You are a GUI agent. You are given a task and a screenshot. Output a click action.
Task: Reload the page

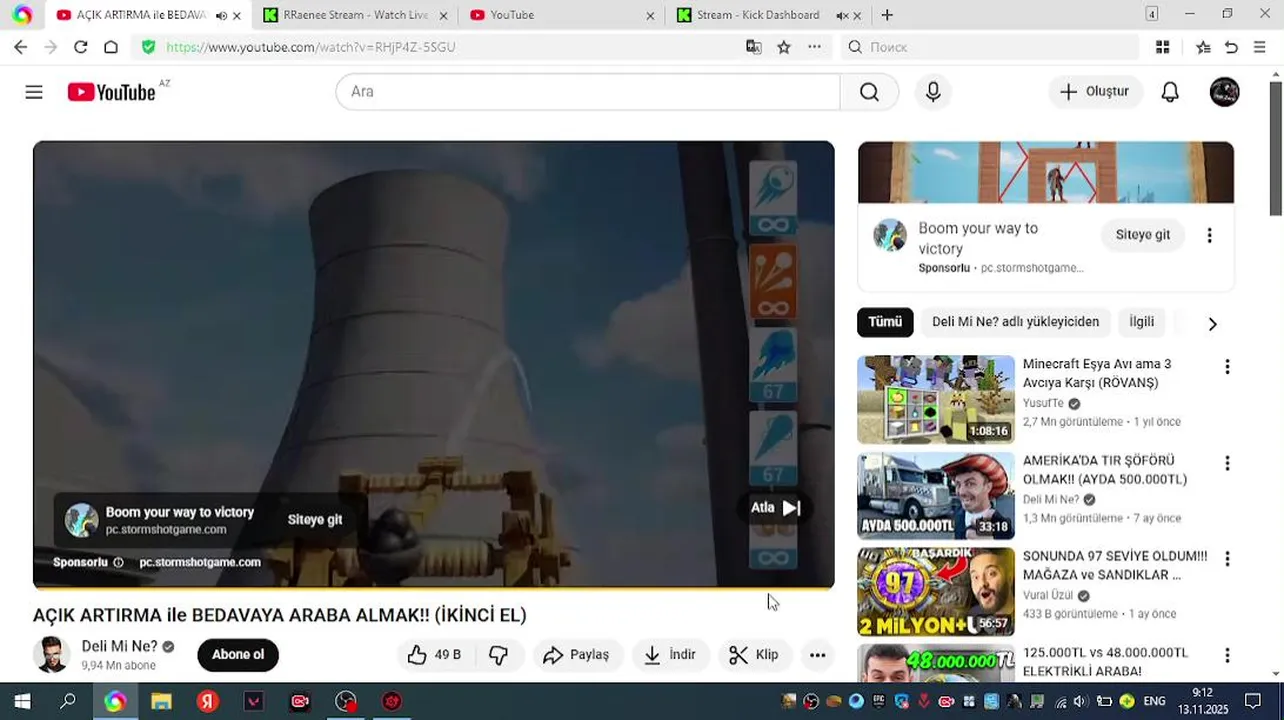[81, 47]
